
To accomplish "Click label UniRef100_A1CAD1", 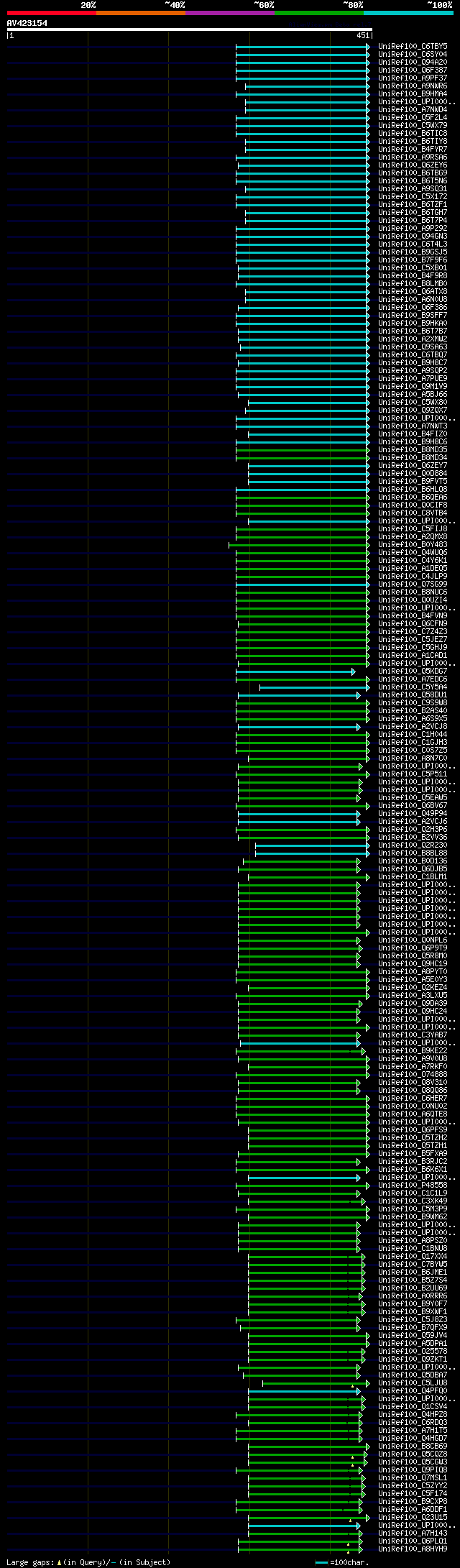I will pyautogui.click(x=413, y=655).
